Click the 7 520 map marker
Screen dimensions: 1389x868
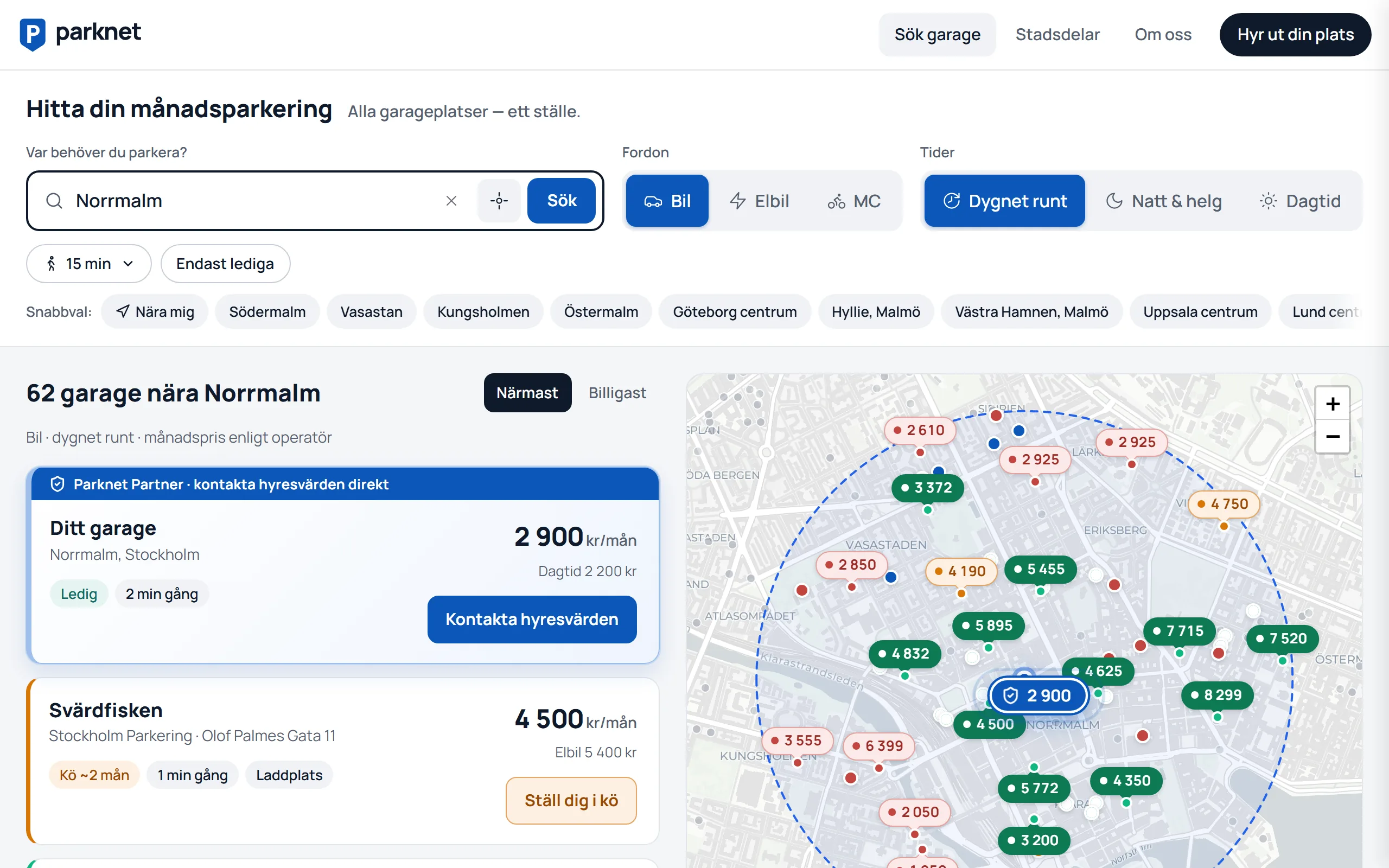click(x=1282, y=639)
